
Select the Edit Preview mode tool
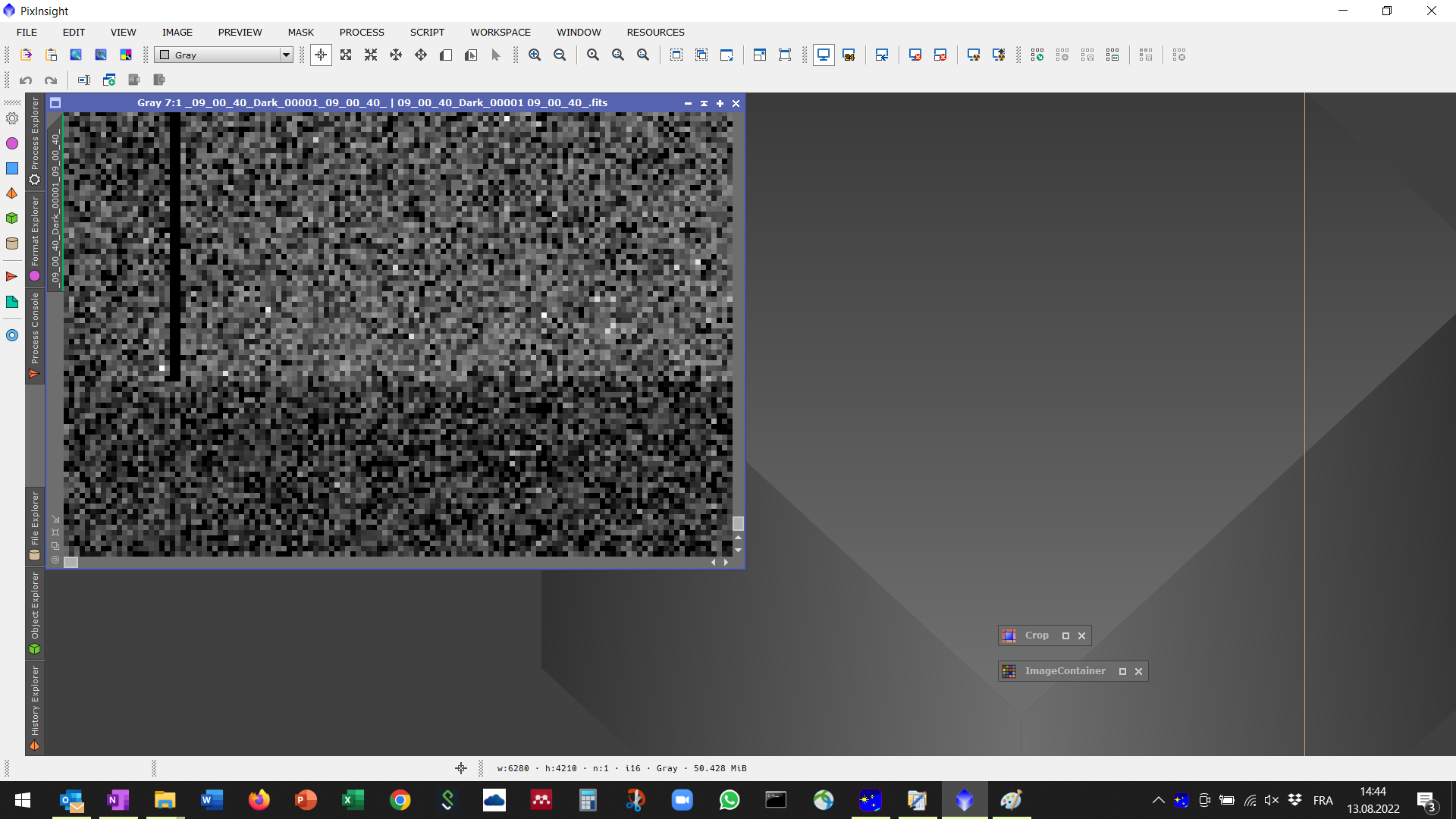(471, 55)
